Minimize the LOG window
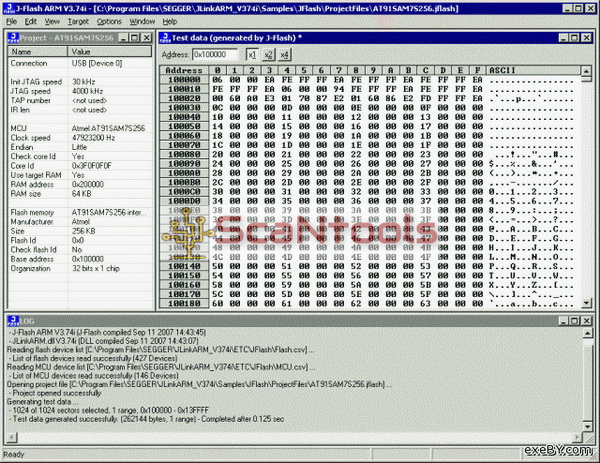The height and width of the screenshot is (463, 600). point(564,321)
